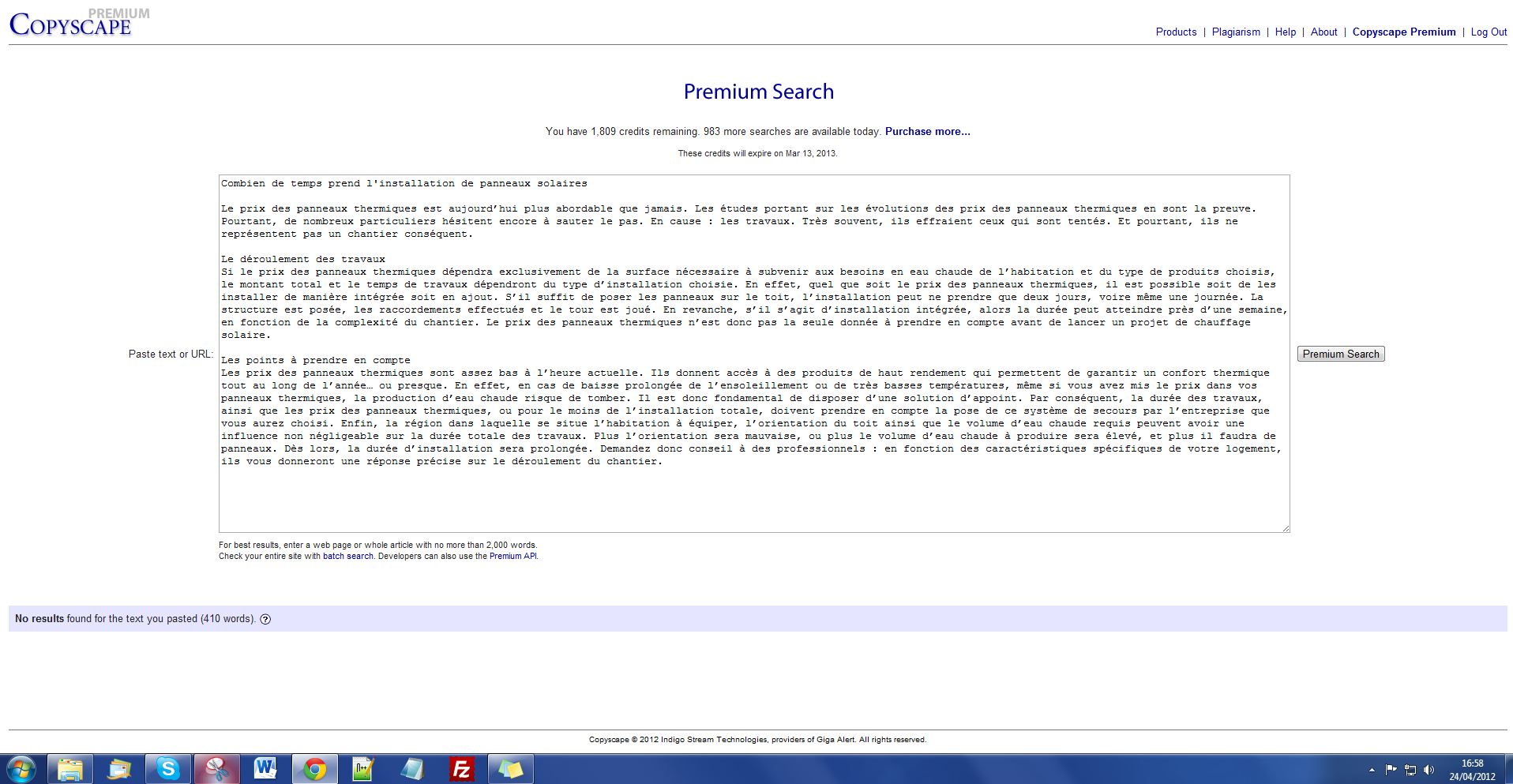Click inside the pasted text area

coord(753,497)
